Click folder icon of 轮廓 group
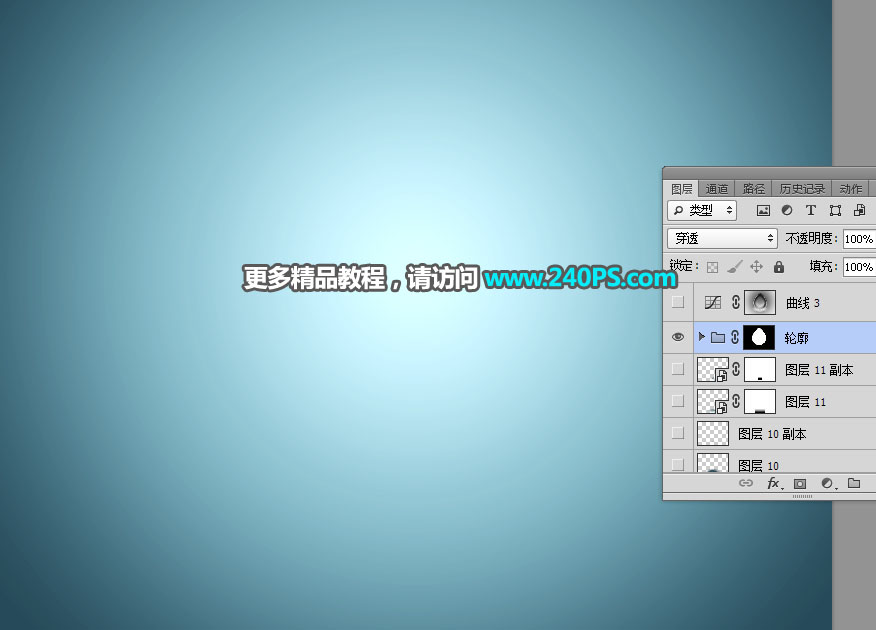876x630 pixels. coord(718,337)
